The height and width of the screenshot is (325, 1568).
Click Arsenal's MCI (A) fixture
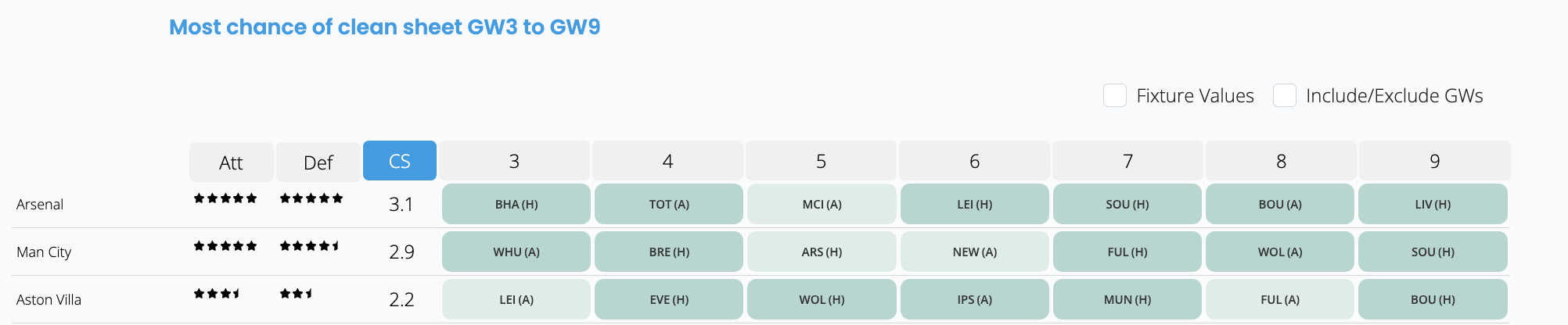pos(822,204)
